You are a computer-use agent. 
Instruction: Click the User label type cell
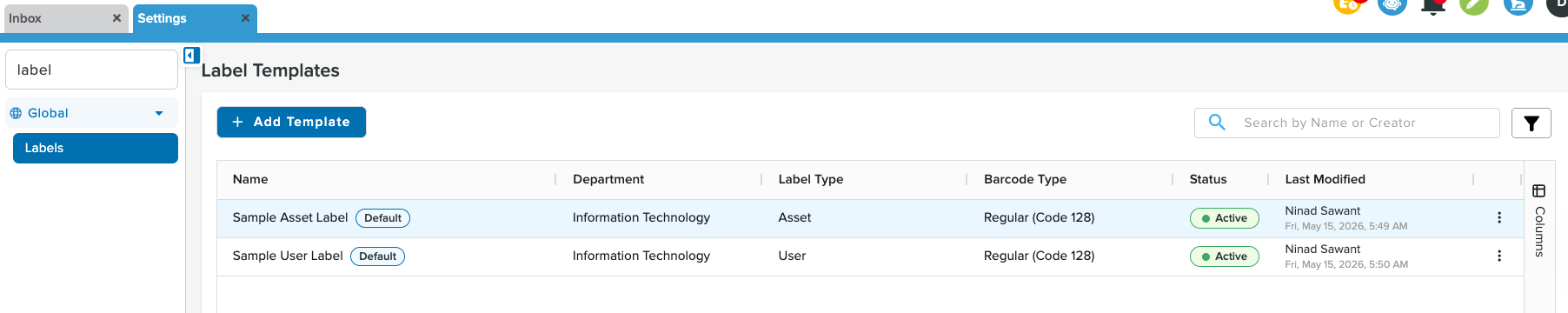click(792, 256)
